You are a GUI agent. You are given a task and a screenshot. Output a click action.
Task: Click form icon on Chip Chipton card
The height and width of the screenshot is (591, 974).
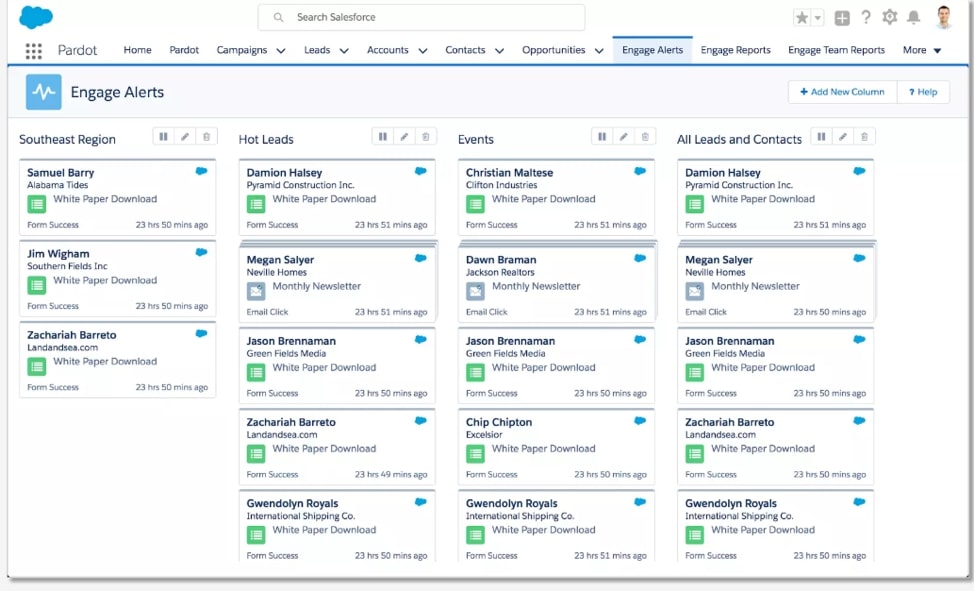coord(475,454)
